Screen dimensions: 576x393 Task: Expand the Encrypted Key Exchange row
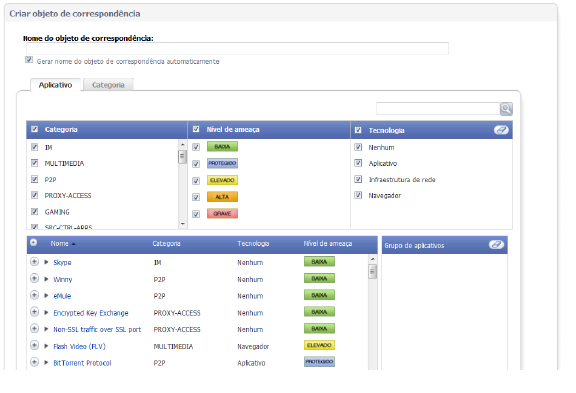(x=46, y=313)
